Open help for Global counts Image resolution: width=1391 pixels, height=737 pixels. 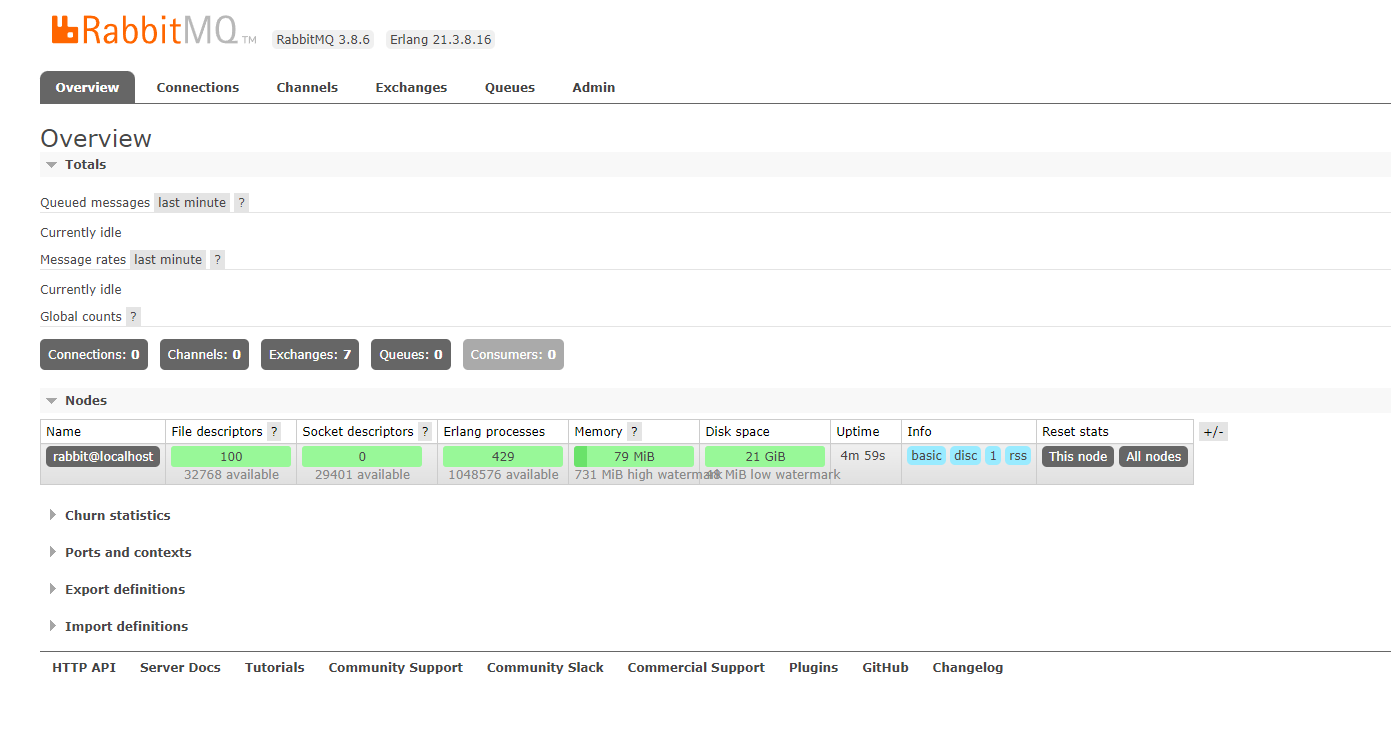tap(133, 316)
